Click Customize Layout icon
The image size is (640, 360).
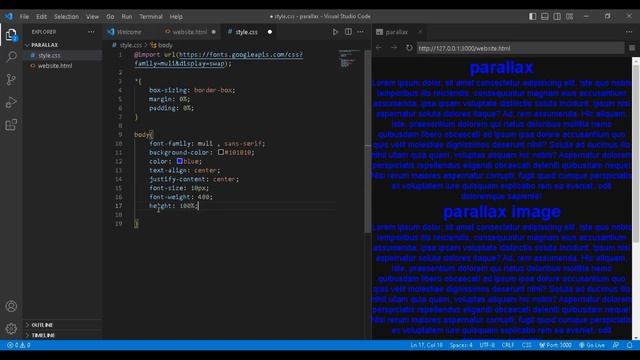click(569, 16)
